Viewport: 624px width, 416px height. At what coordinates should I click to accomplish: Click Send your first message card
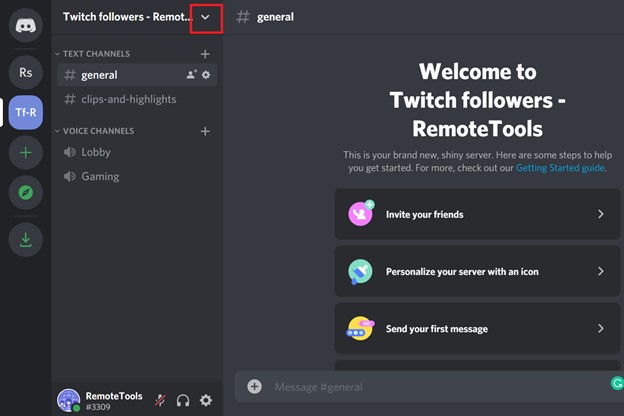pyautogui.click(x=478, y=328)
